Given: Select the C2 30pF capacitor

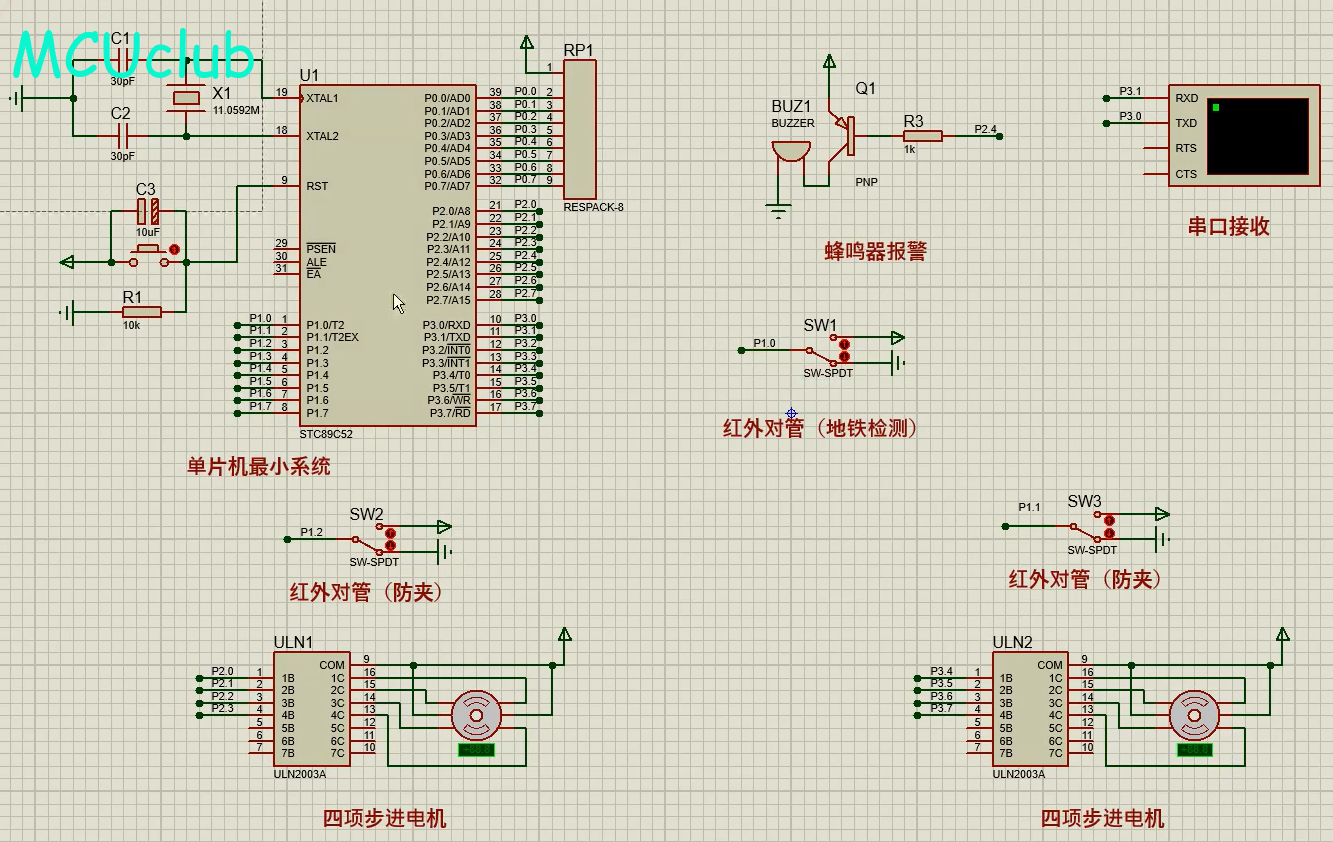Looking at the screenshot, I should [123, 135].
